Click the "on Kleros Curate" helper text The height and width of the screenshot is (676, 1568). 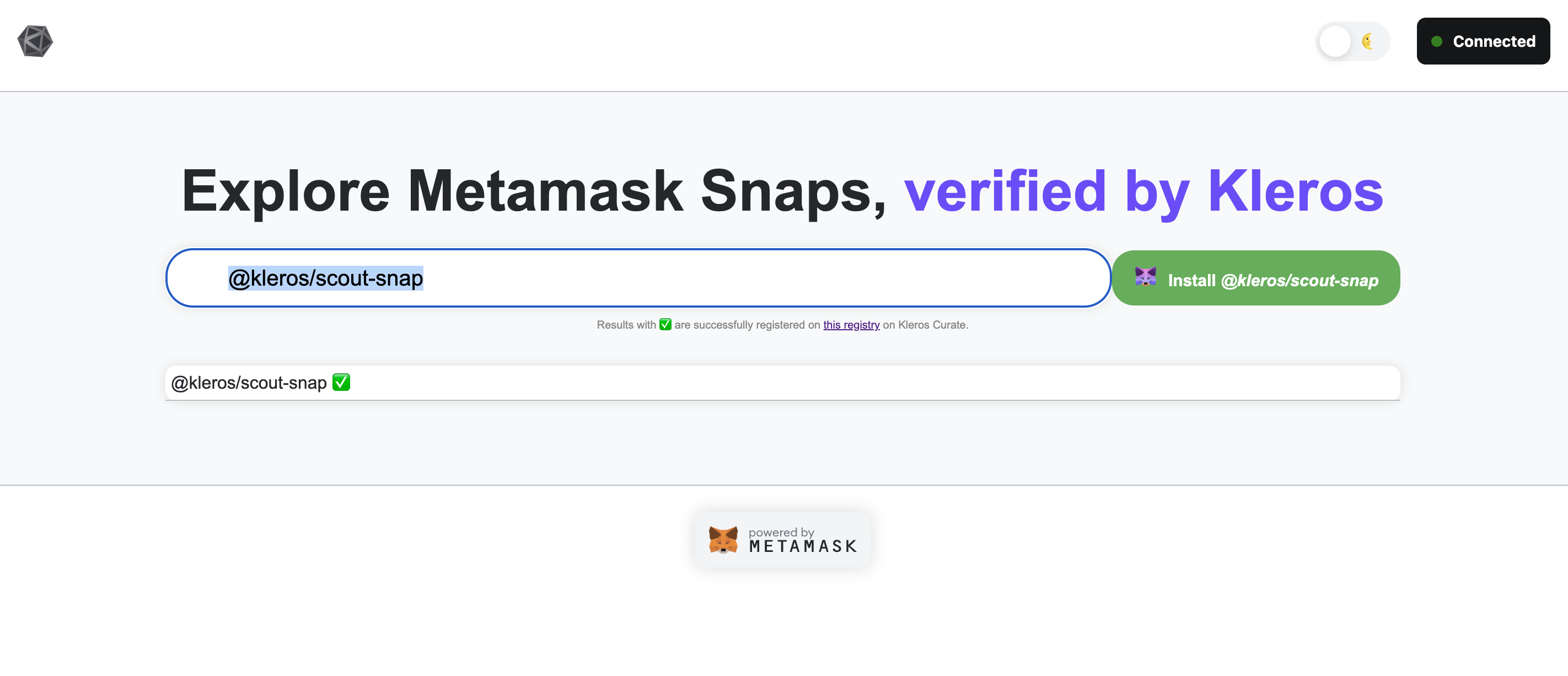click(925, 325)
